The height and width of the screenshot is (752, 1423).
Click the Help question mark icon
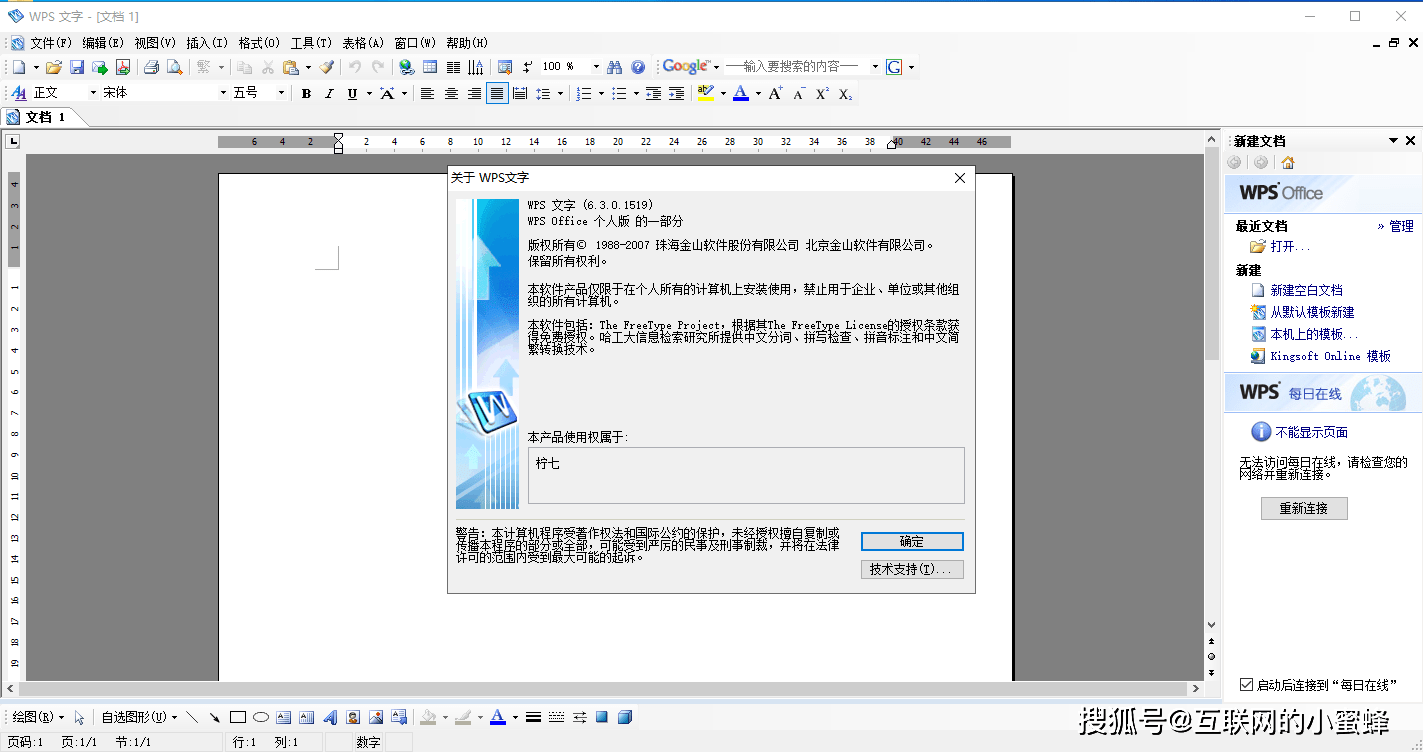pyautogui.click(x=638, y=67)
